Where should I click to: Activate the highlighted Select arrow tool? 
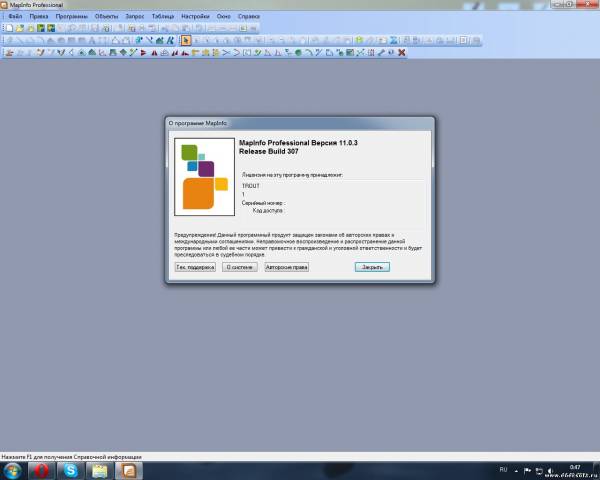coord(186,40)
